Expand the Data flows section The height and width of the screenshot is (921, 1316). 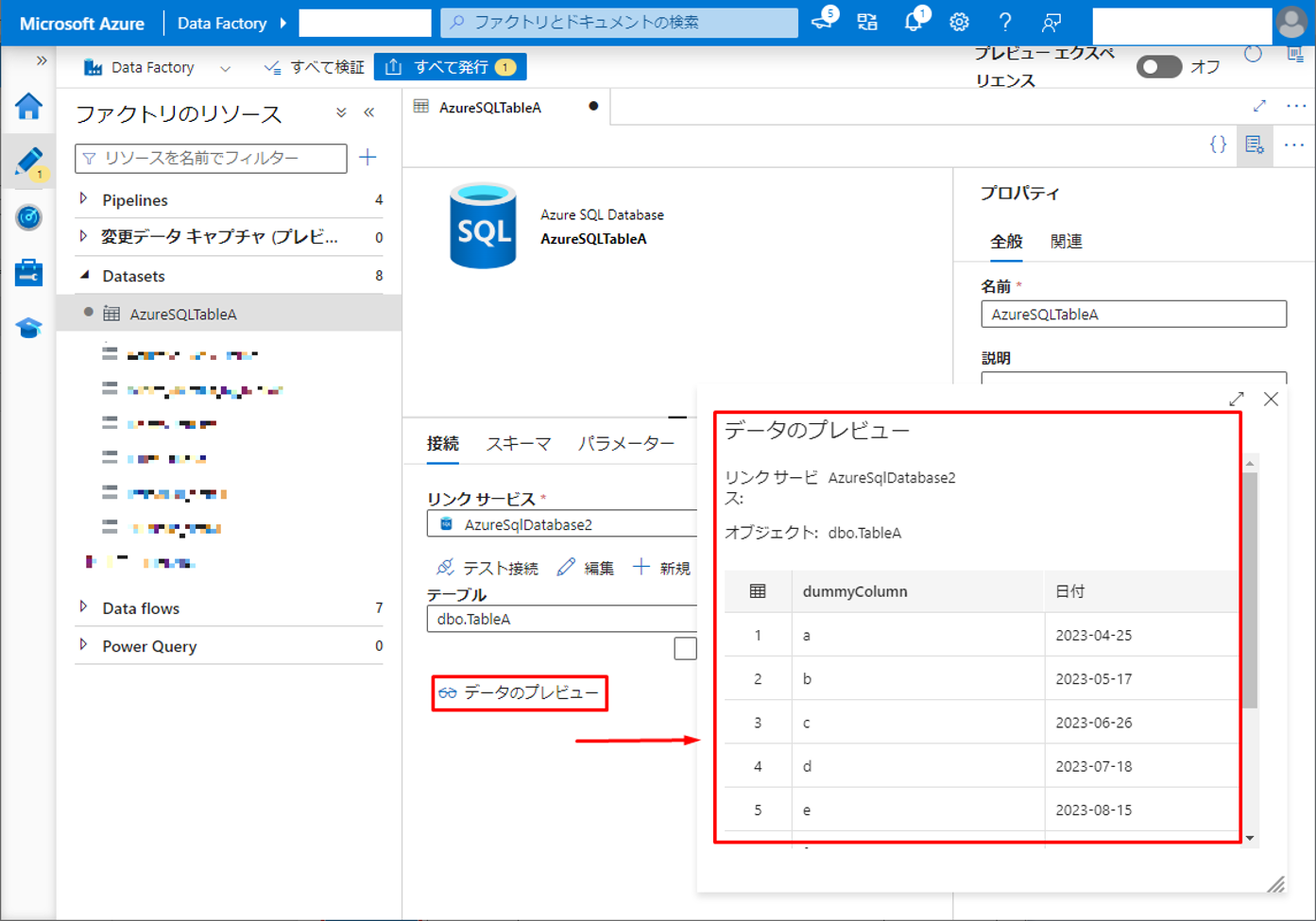[84, 608]
